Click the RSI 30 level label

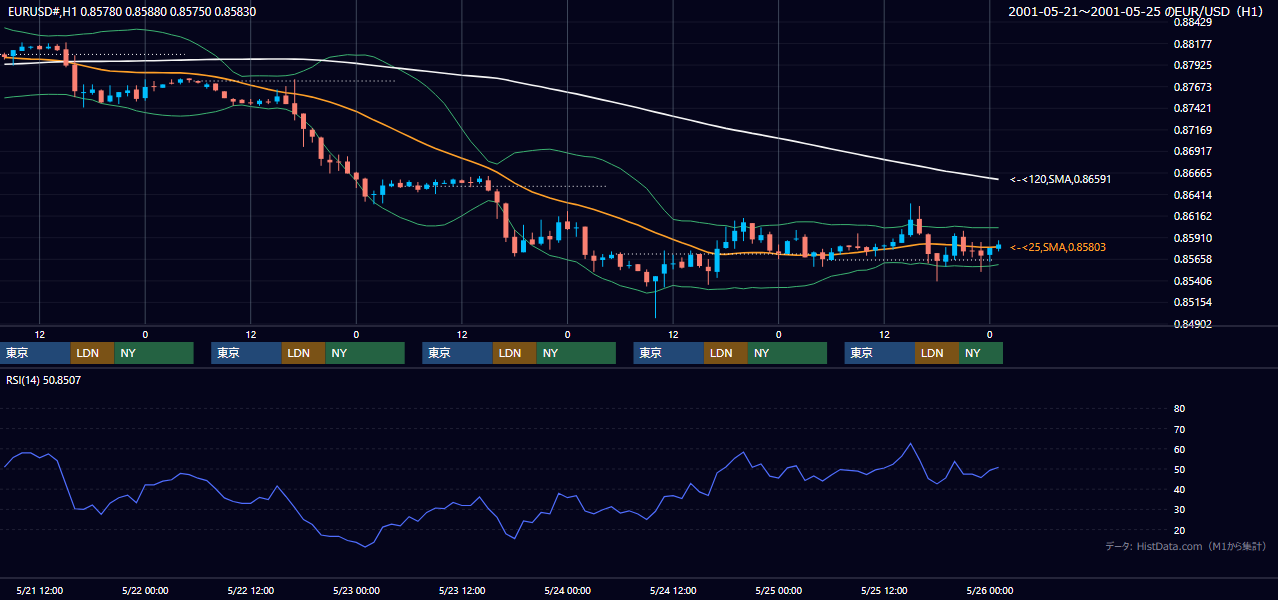(x=1179, y=510)
